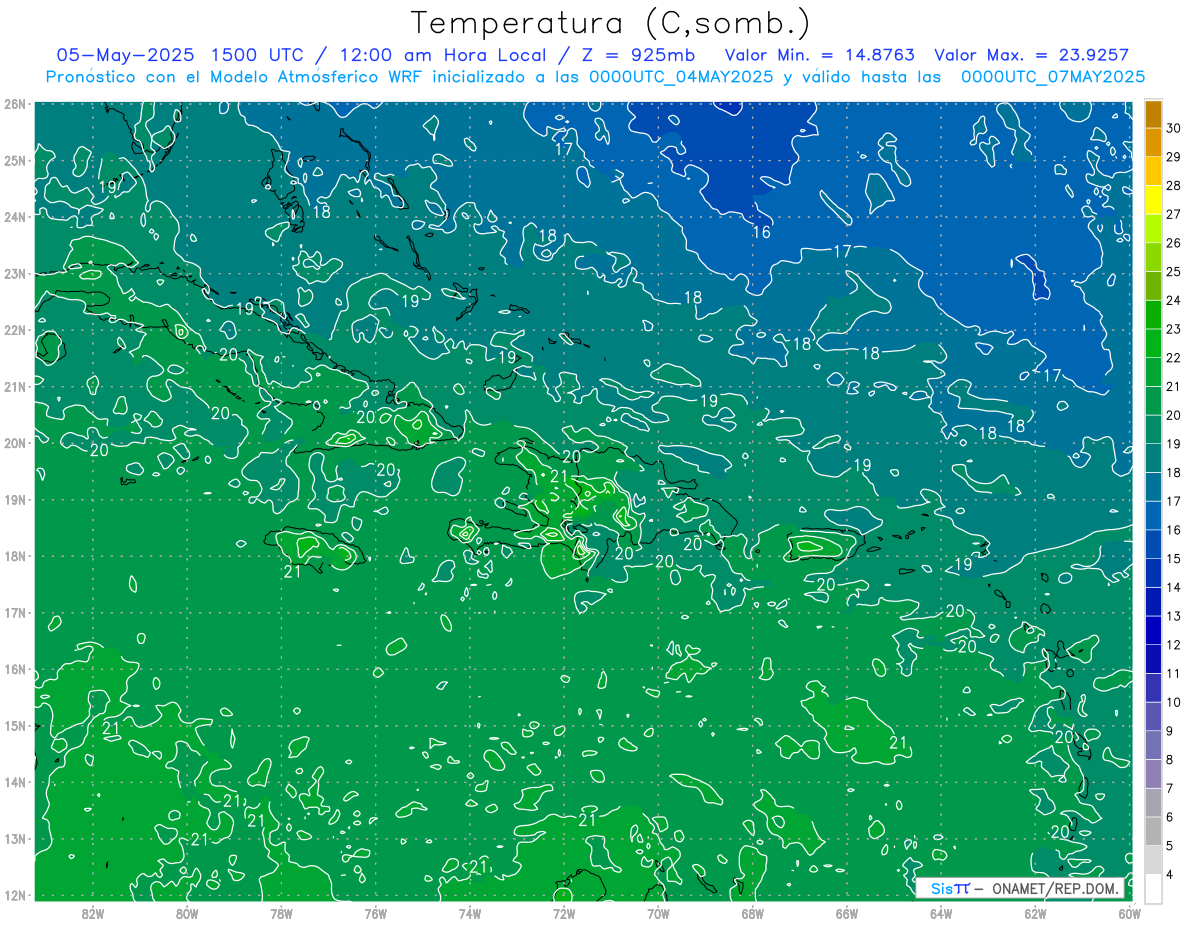Click the '14N' latitude label
The image size is (1200, 927).
pyautogui.click(x=15, y=782)
